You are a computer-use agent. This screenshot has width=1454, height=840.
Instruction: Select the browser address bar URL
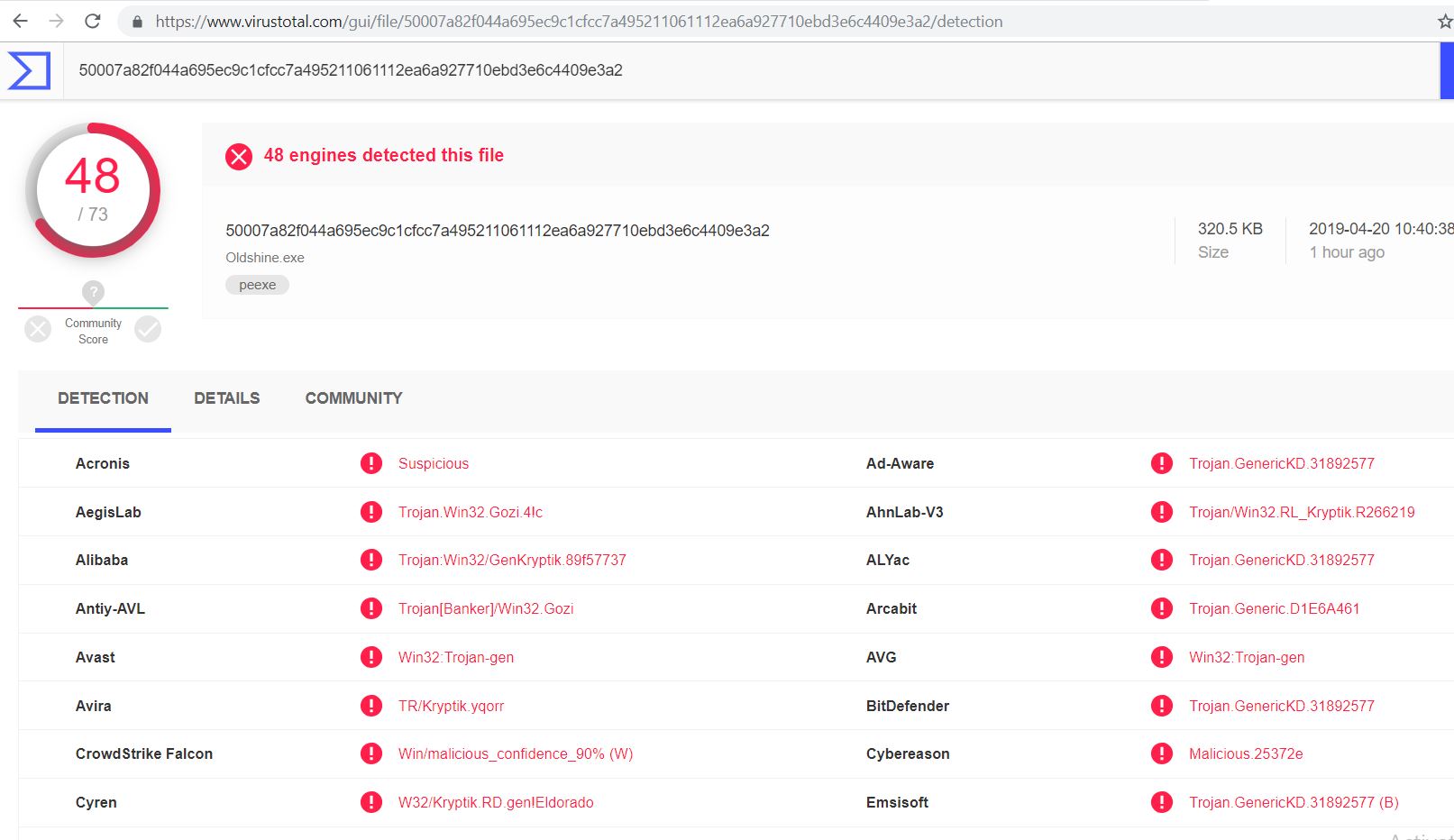point(579,22)
